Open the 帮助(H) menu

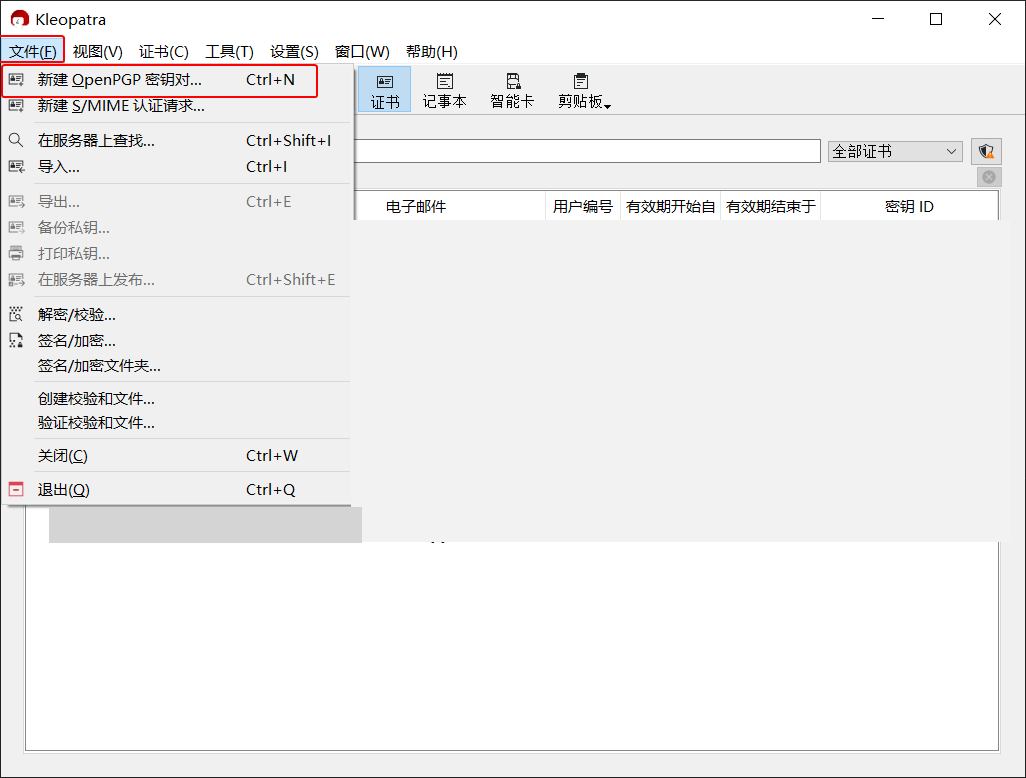pyautogui.click(x=431, y=51)
